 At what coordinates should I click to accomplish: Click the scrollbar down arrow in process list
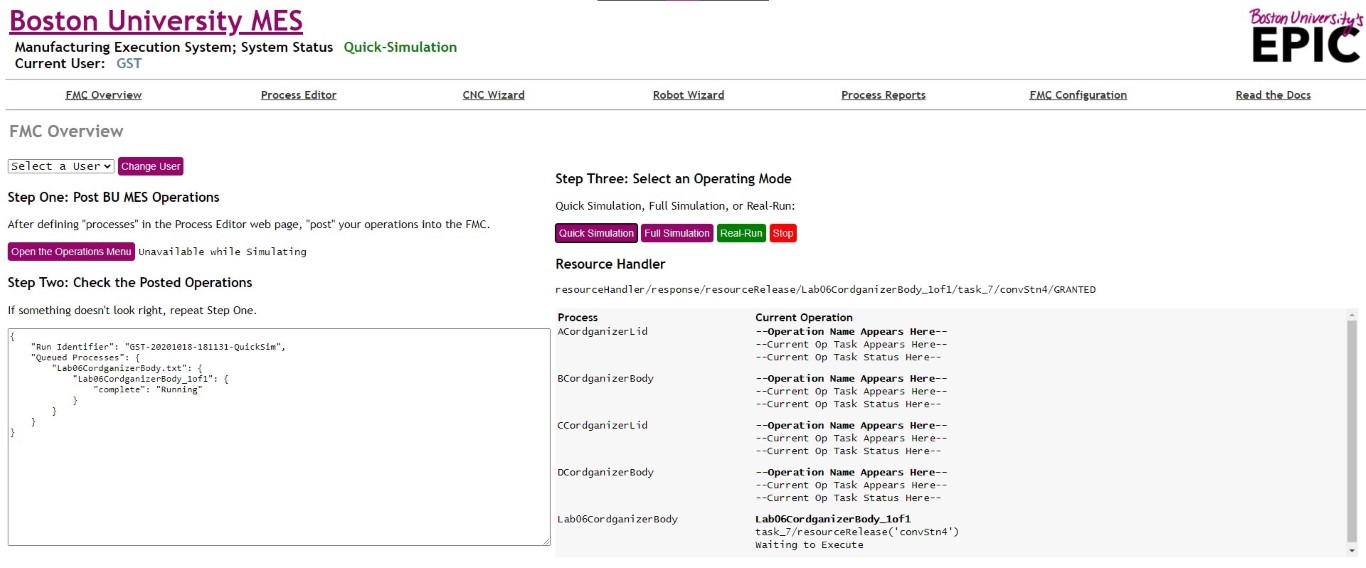[x=1352, y=550]
